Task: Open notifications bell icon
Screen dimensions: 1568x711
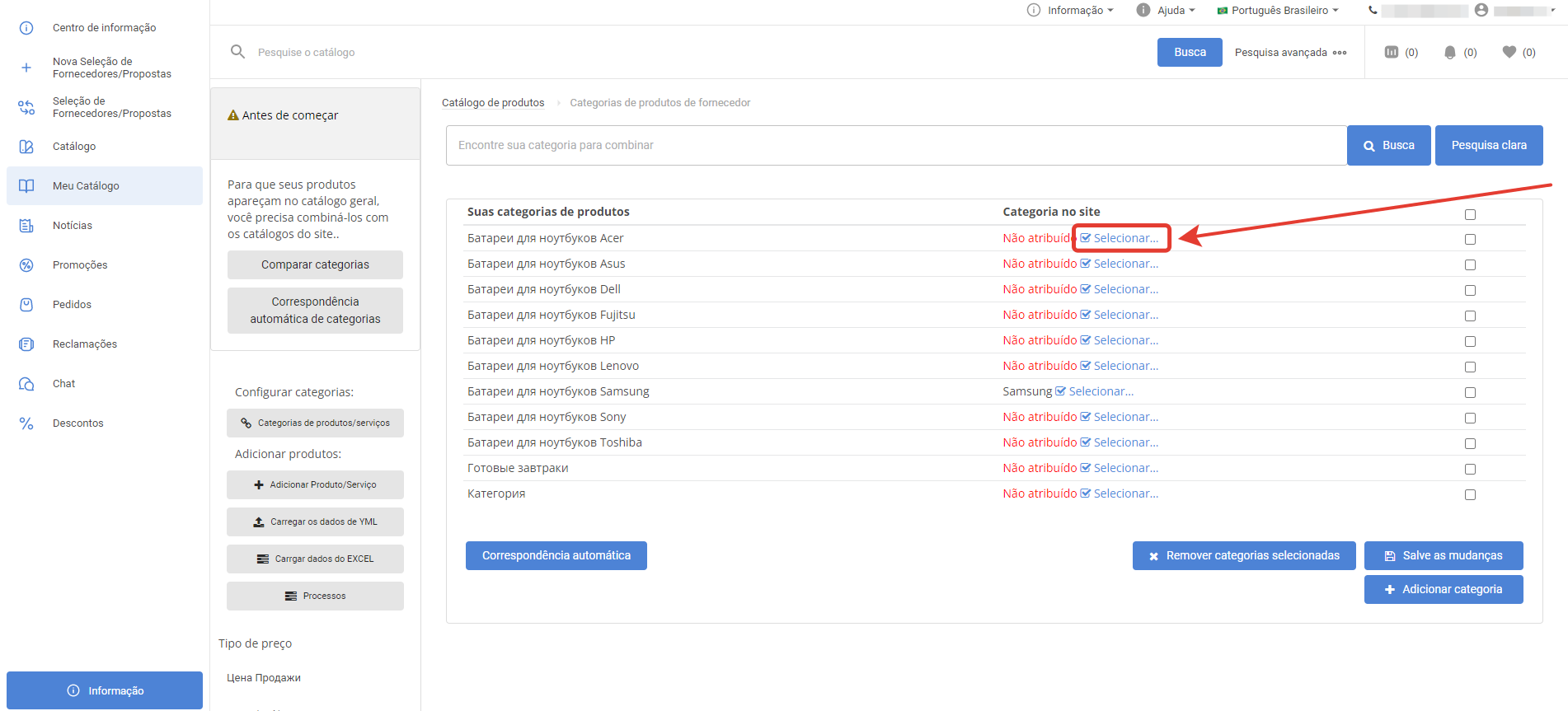Action: pos(1450,52)
